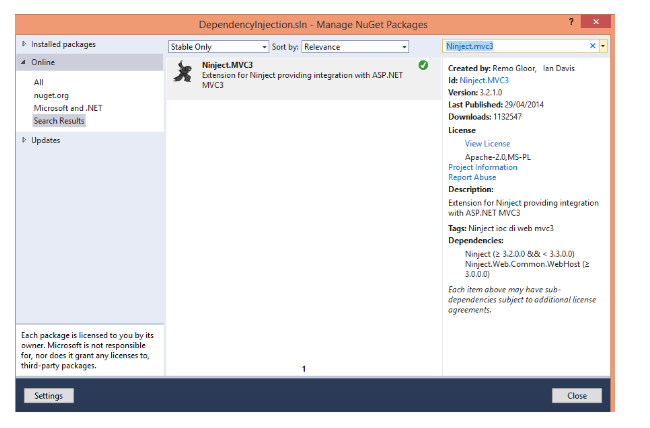Select the All online source
Image resolution: width=650 pixels, height=428 pixels.
39,82
